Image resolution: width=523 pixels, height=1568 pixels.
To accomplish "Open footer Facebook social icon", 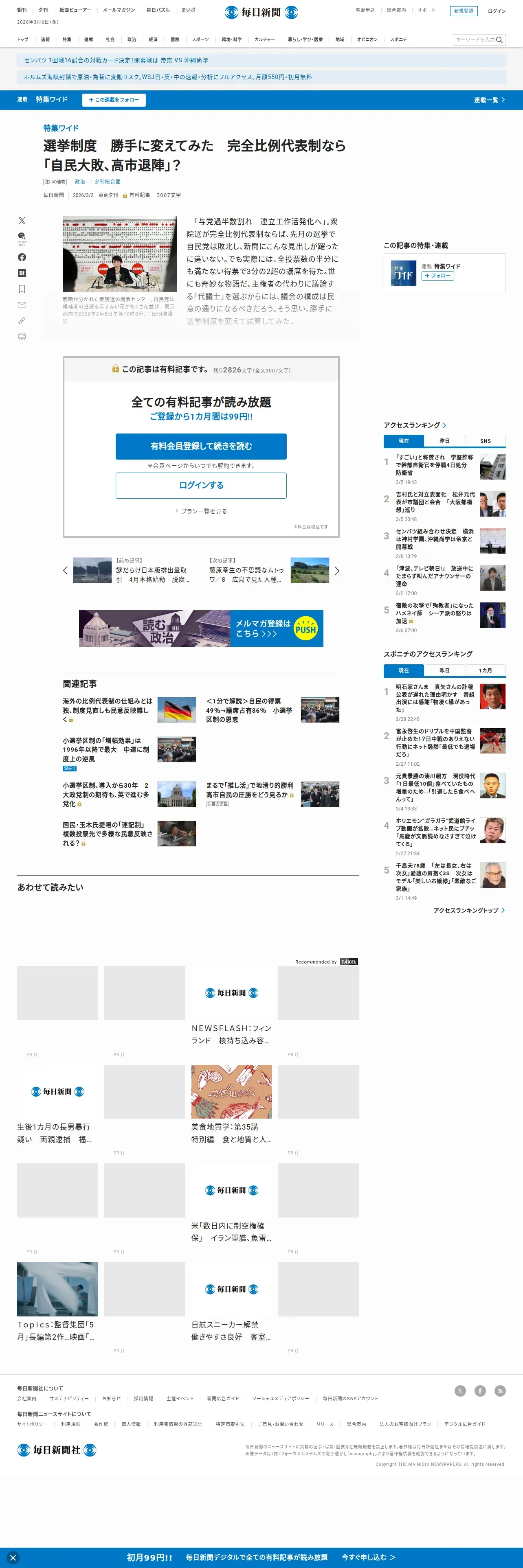I will click(480, 1391).
